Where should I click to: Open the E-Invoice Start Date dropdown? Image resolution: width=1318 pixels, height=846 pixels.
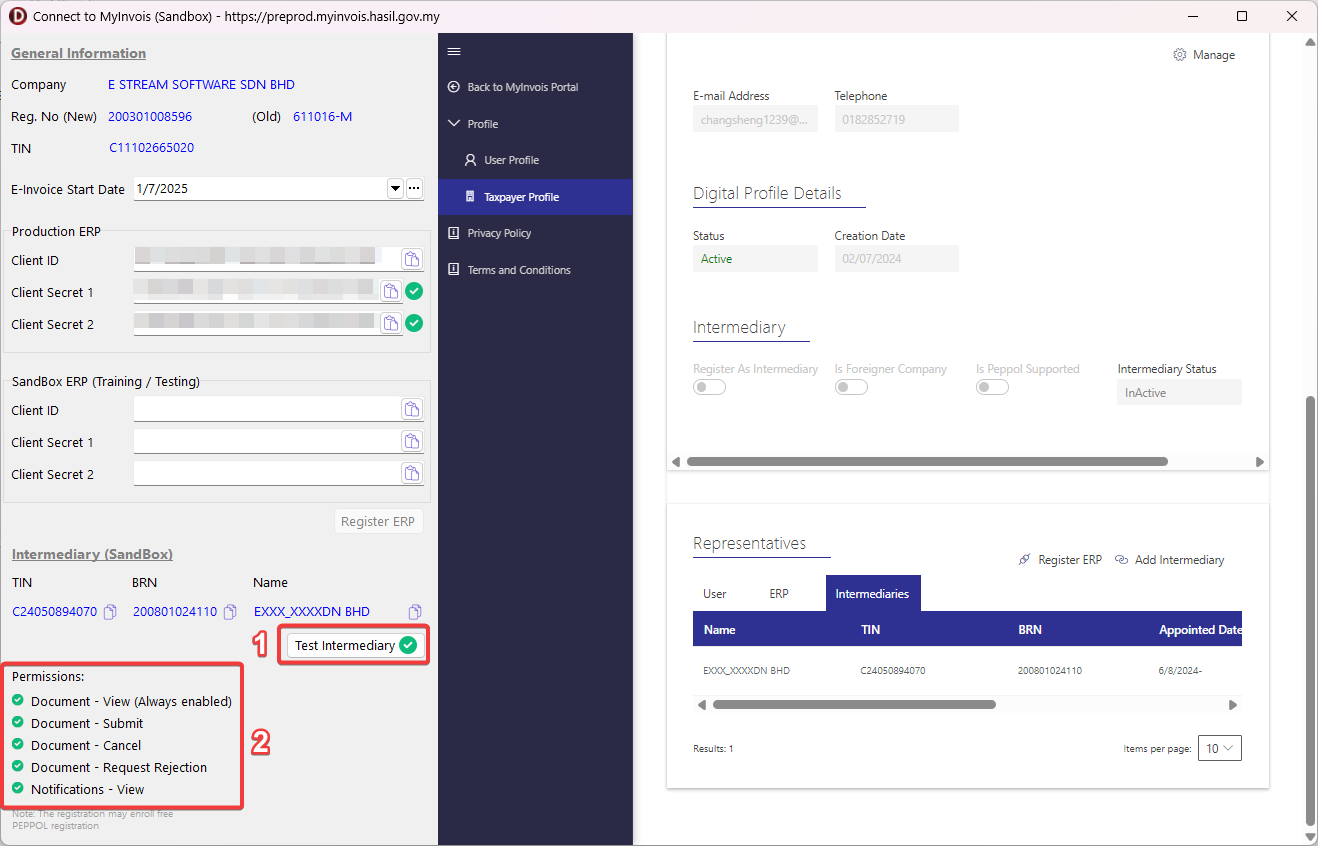click(395, 189)
